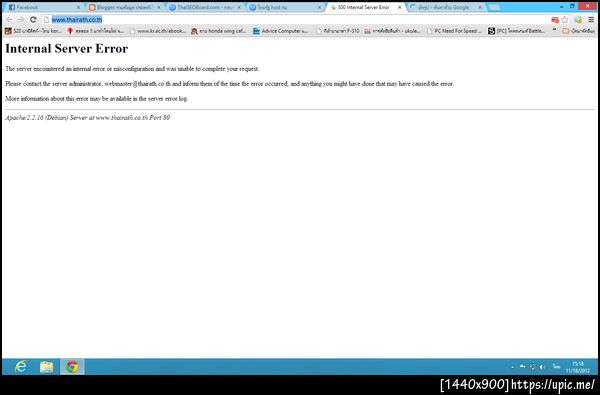Click the extension icon beside the star

pyautogui.click(x=579, y=20)
